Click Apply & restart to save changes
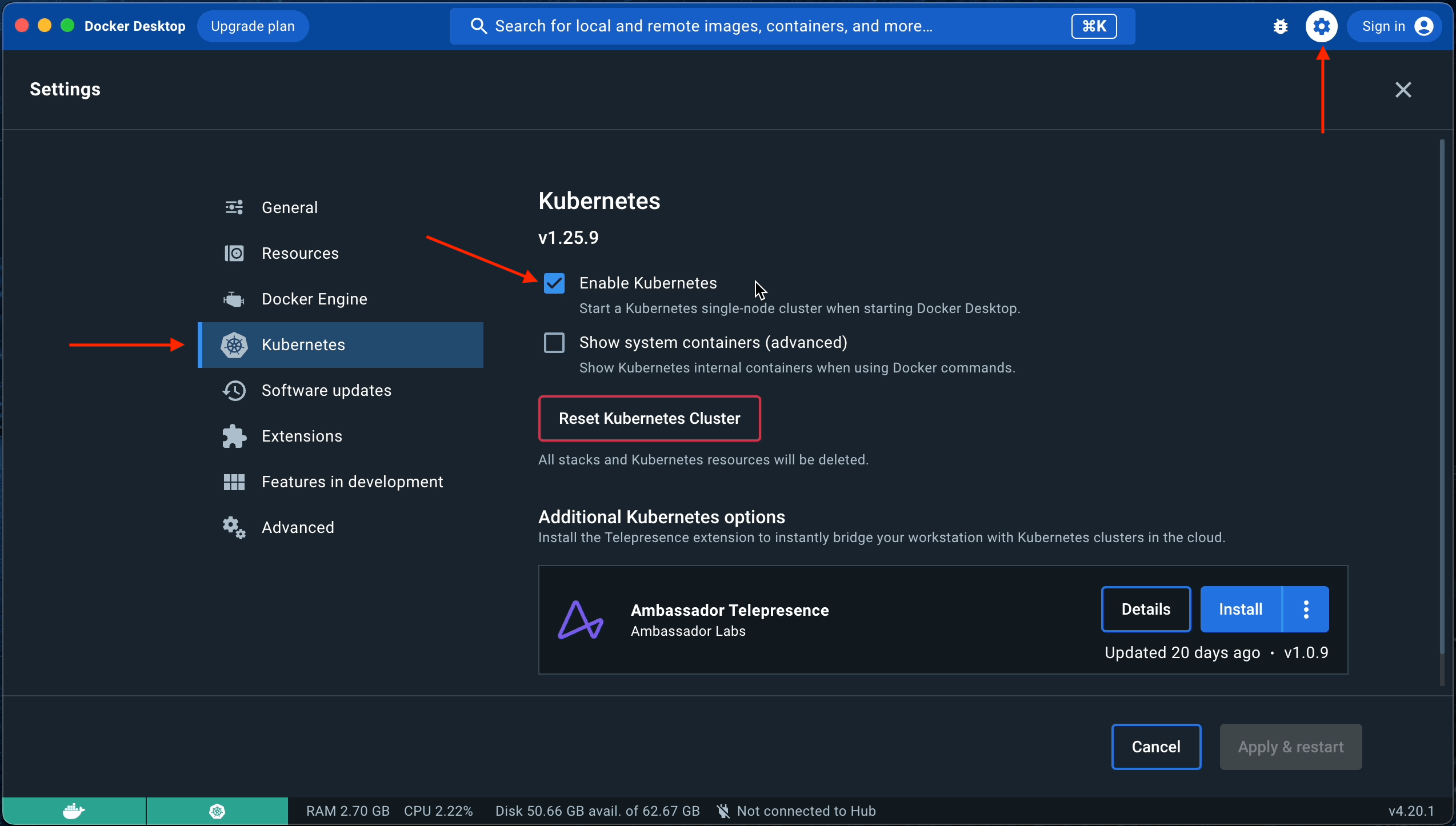Viewport: 1456px width, 826px height. pos(1290,747)
